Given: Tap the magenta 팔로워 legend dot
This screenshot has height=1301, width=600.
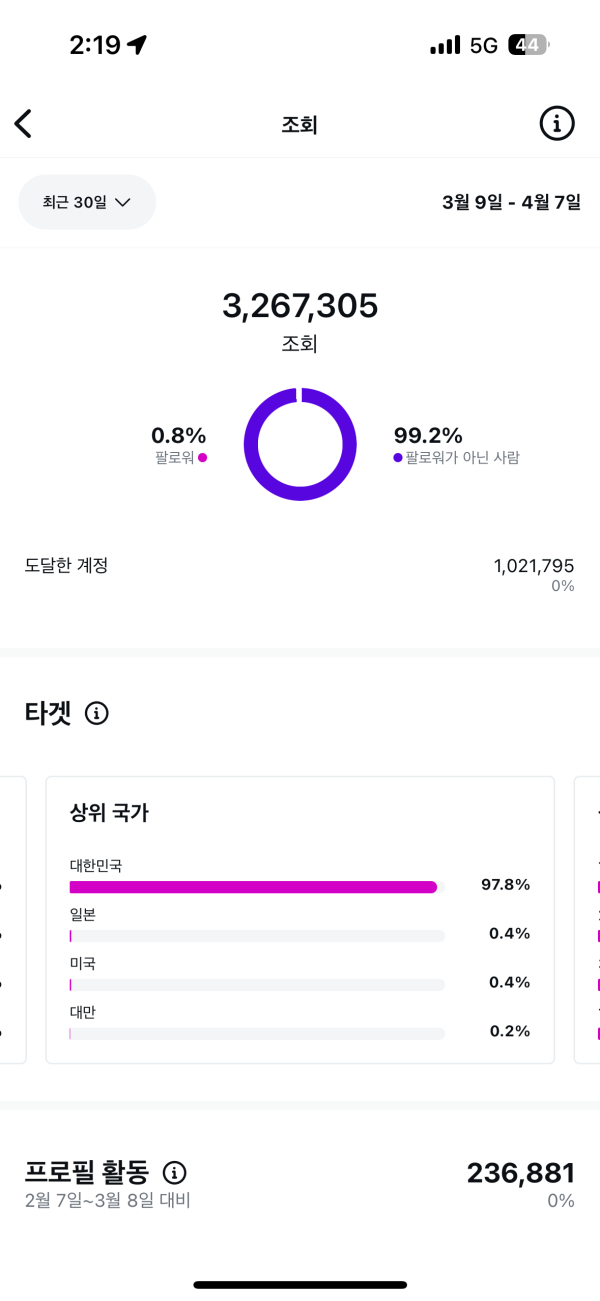Looking at the screenshot, I should coord(203,458).
